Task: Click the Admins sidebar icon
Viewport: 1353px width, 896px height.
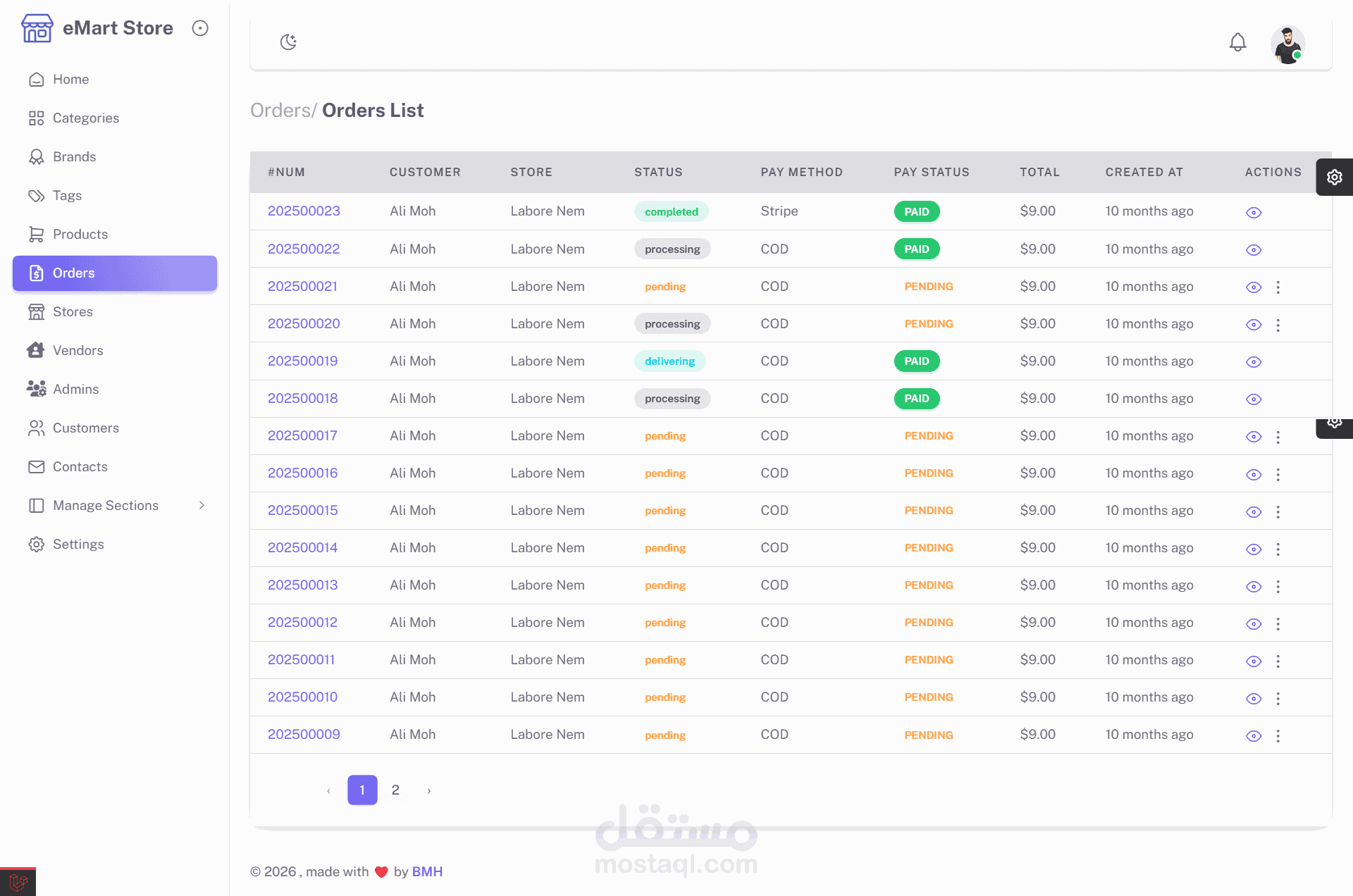Action: click(x=36, y=389)
